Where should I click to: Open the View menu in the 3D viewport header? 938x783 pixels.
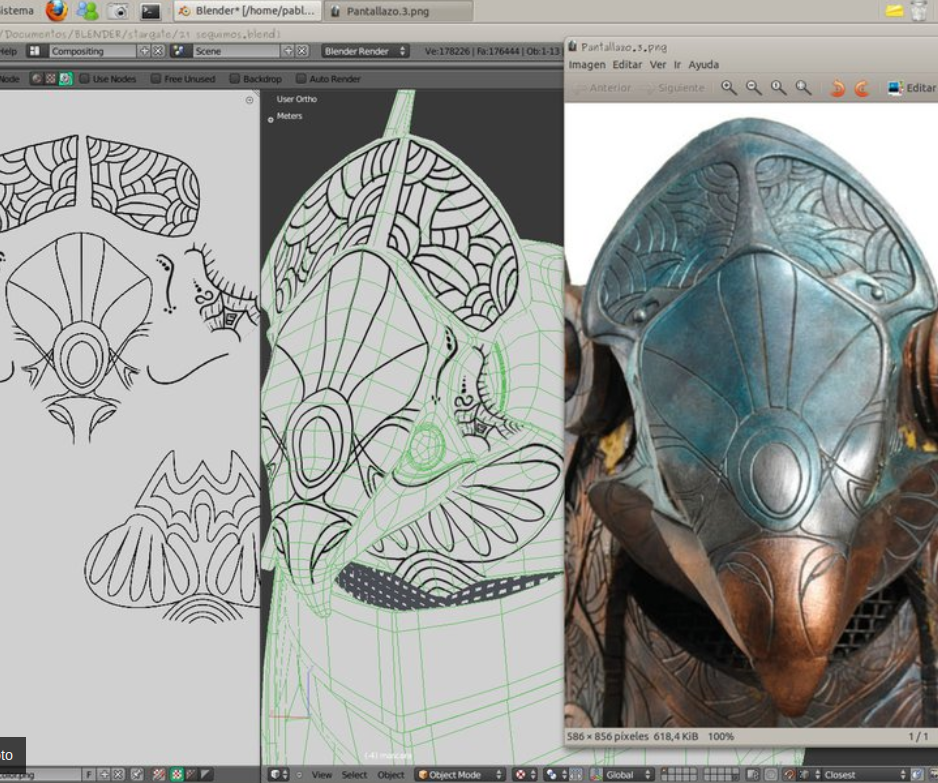(321, 775)
